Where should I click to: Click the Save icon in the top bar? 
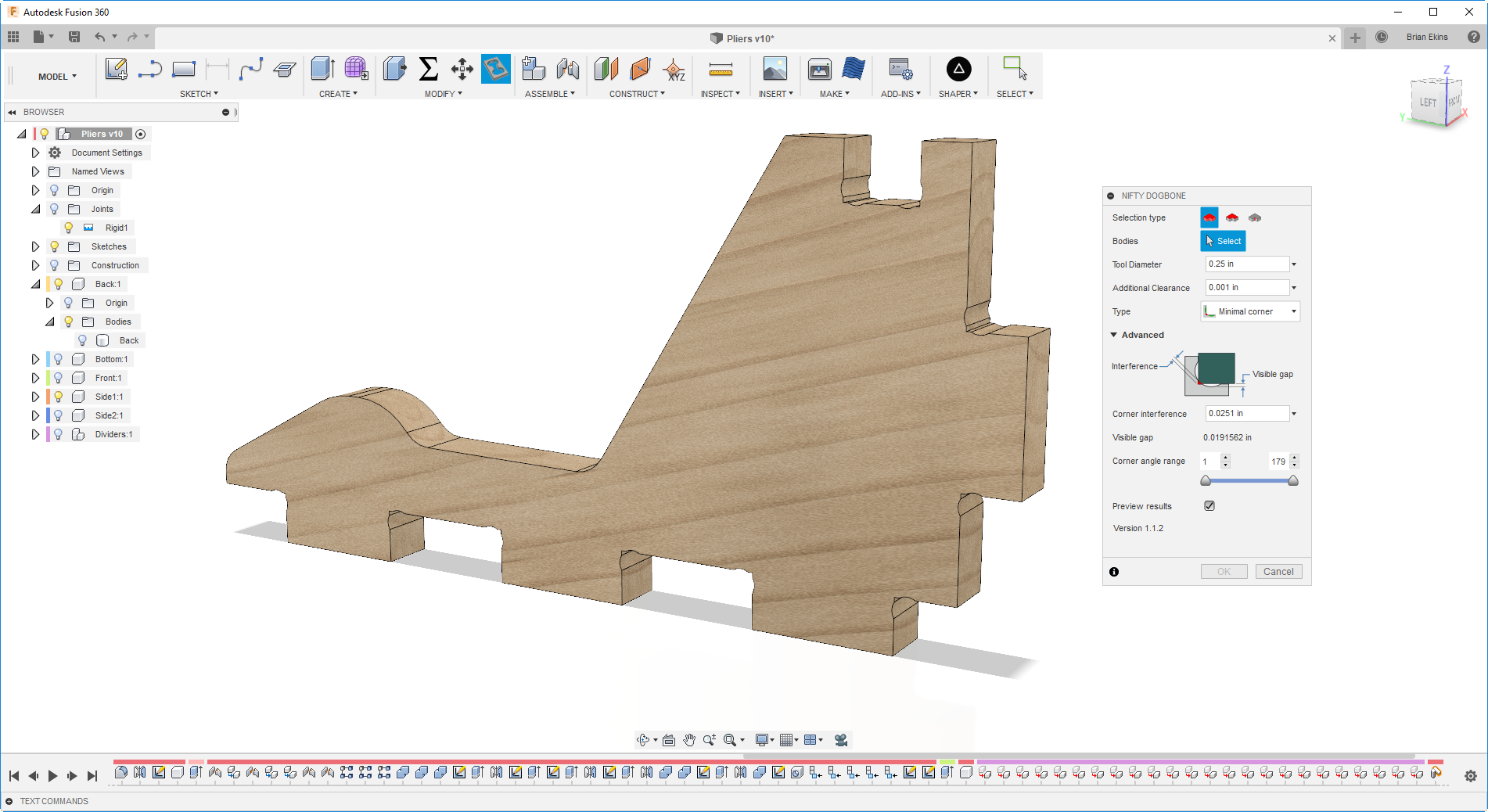pos(74,37)
